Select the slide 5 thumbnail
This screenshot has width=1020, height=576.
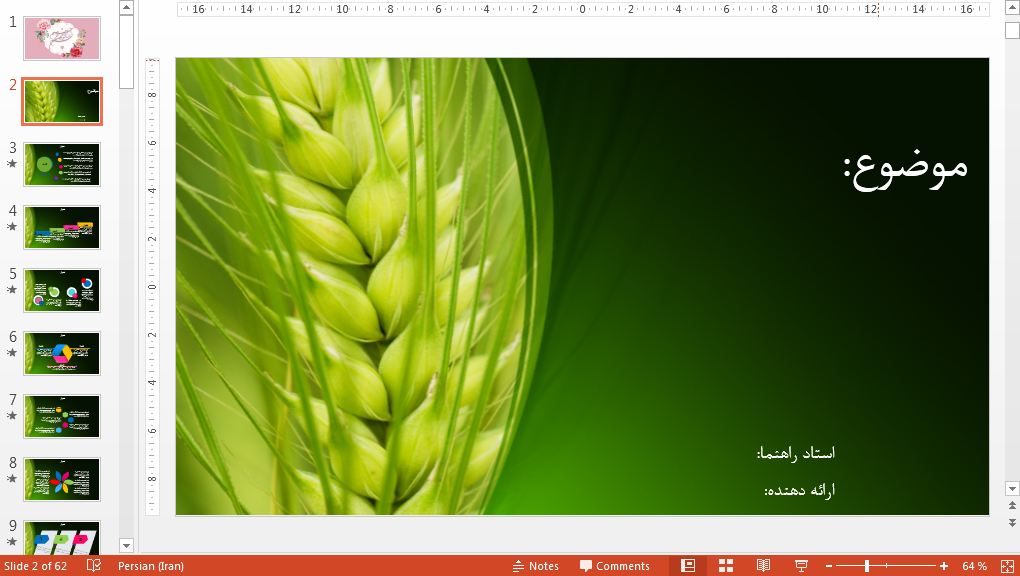61,290
